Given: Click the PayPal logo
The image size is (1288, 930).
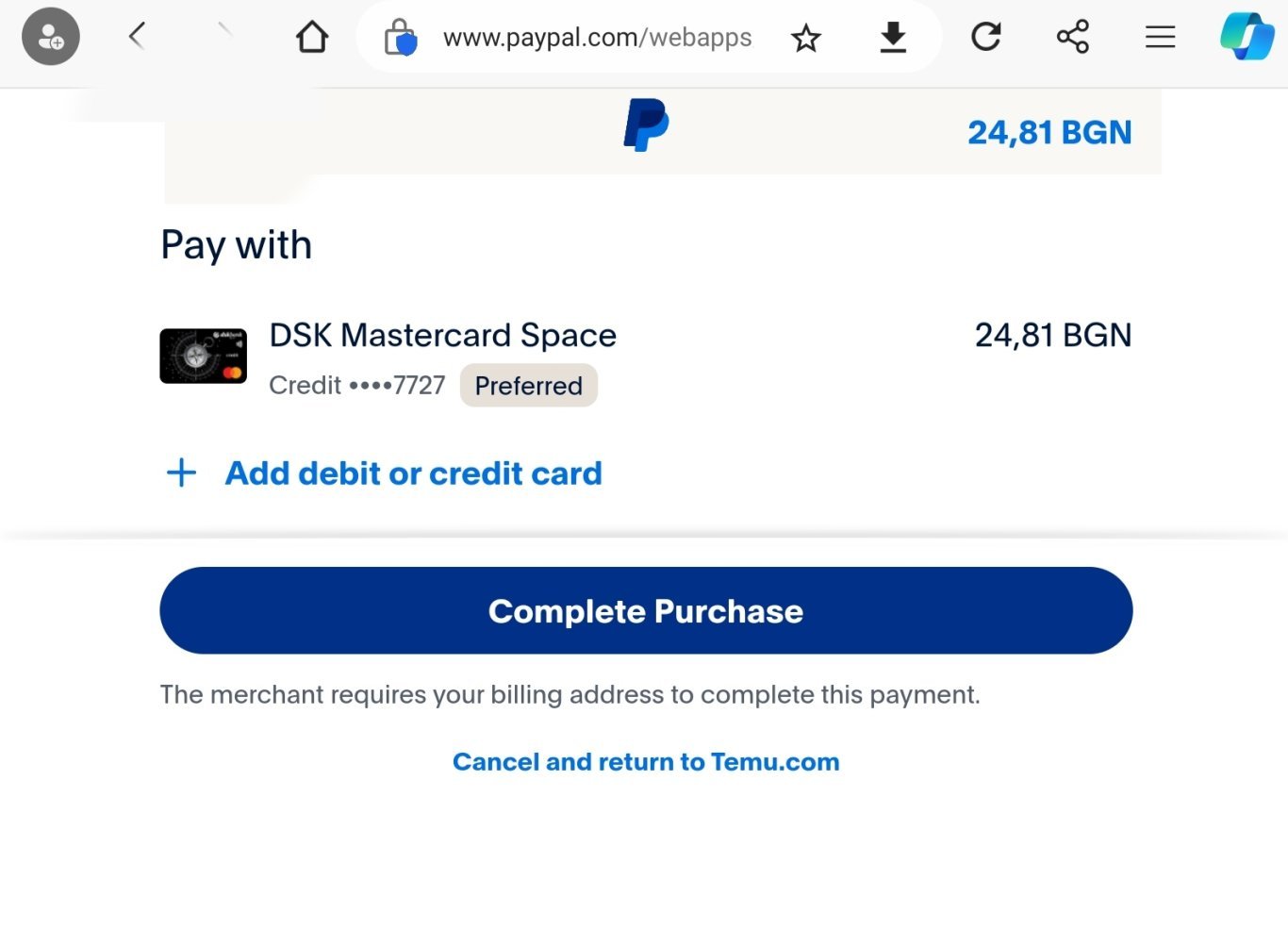Looking at the screenshot, I should 646,125.
